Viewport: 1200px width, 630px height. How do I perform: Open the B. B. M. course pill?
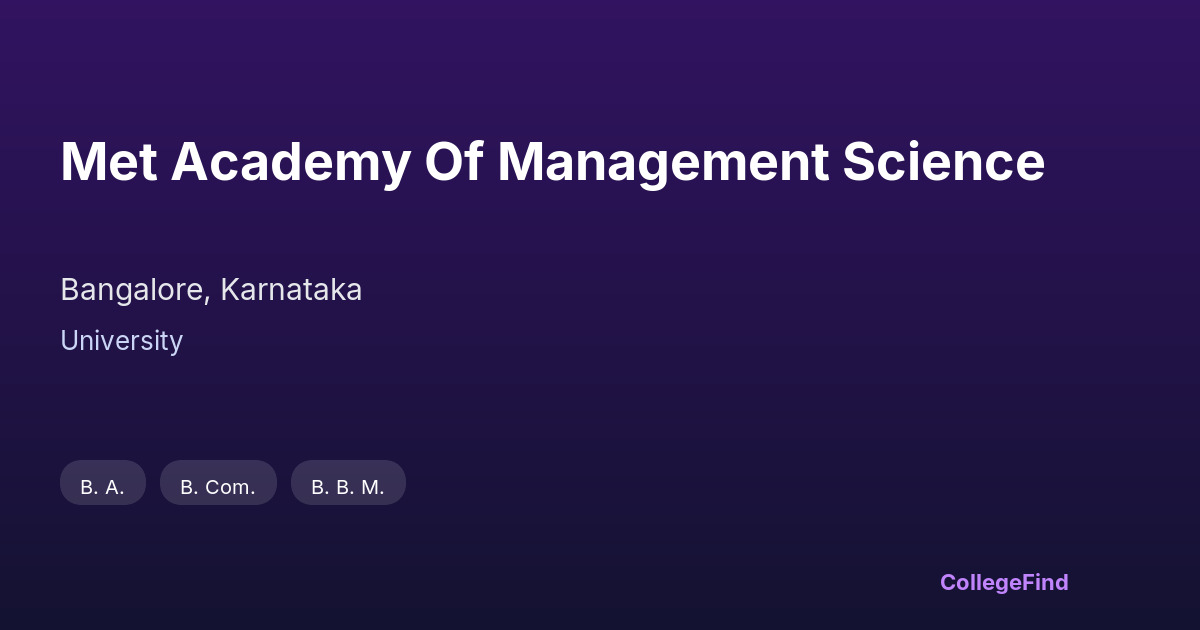(x=348, y=483)
